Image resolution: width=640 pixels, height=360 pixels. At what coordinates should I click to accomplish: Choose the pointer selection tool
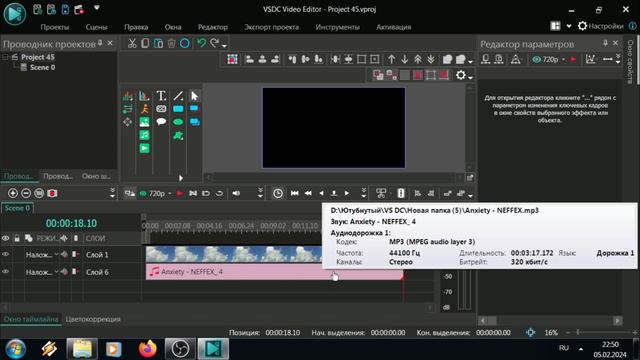coord(194,96)
